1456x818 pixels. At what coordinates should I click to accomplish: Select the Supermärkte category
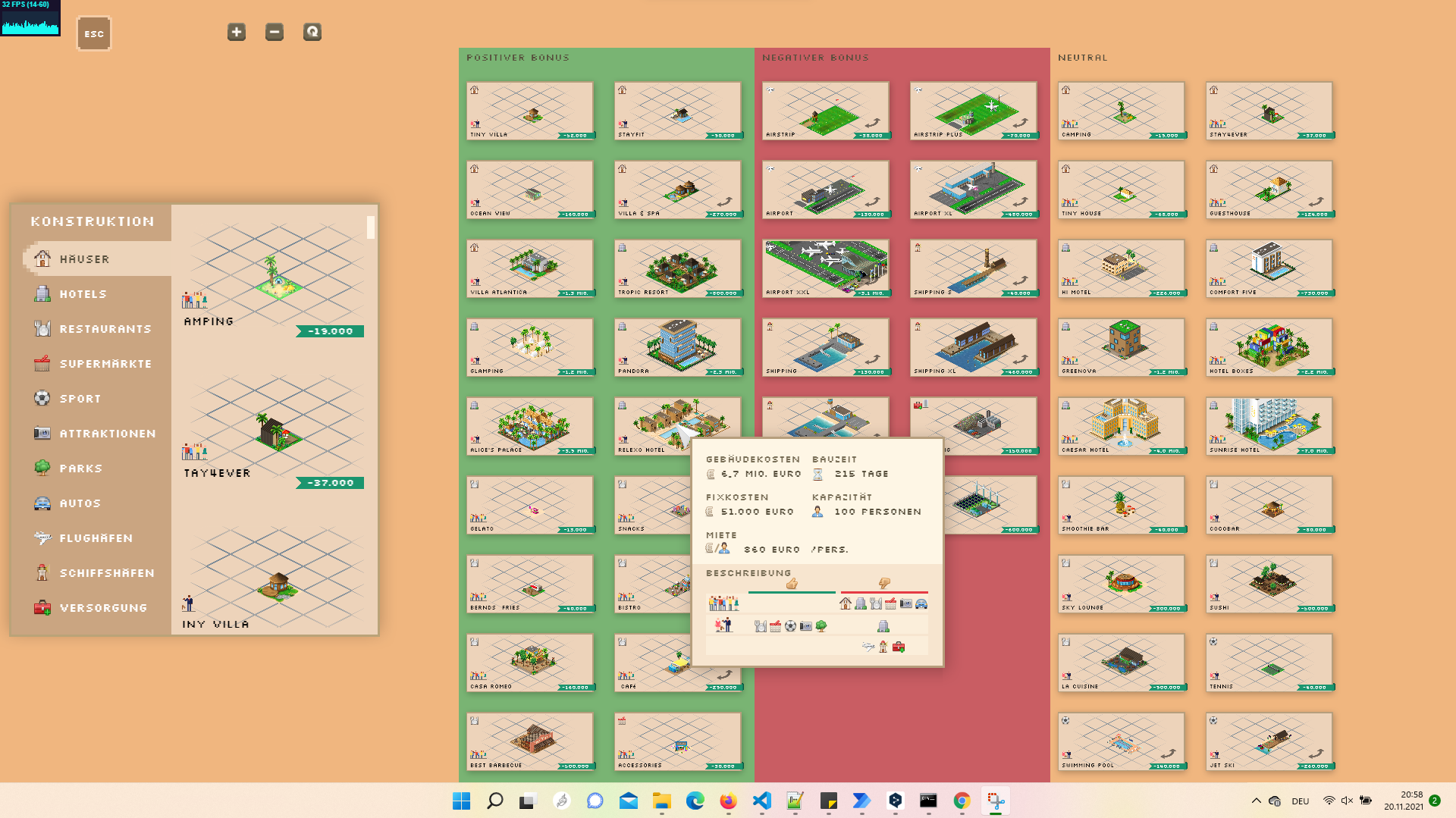tap(105, 364)
